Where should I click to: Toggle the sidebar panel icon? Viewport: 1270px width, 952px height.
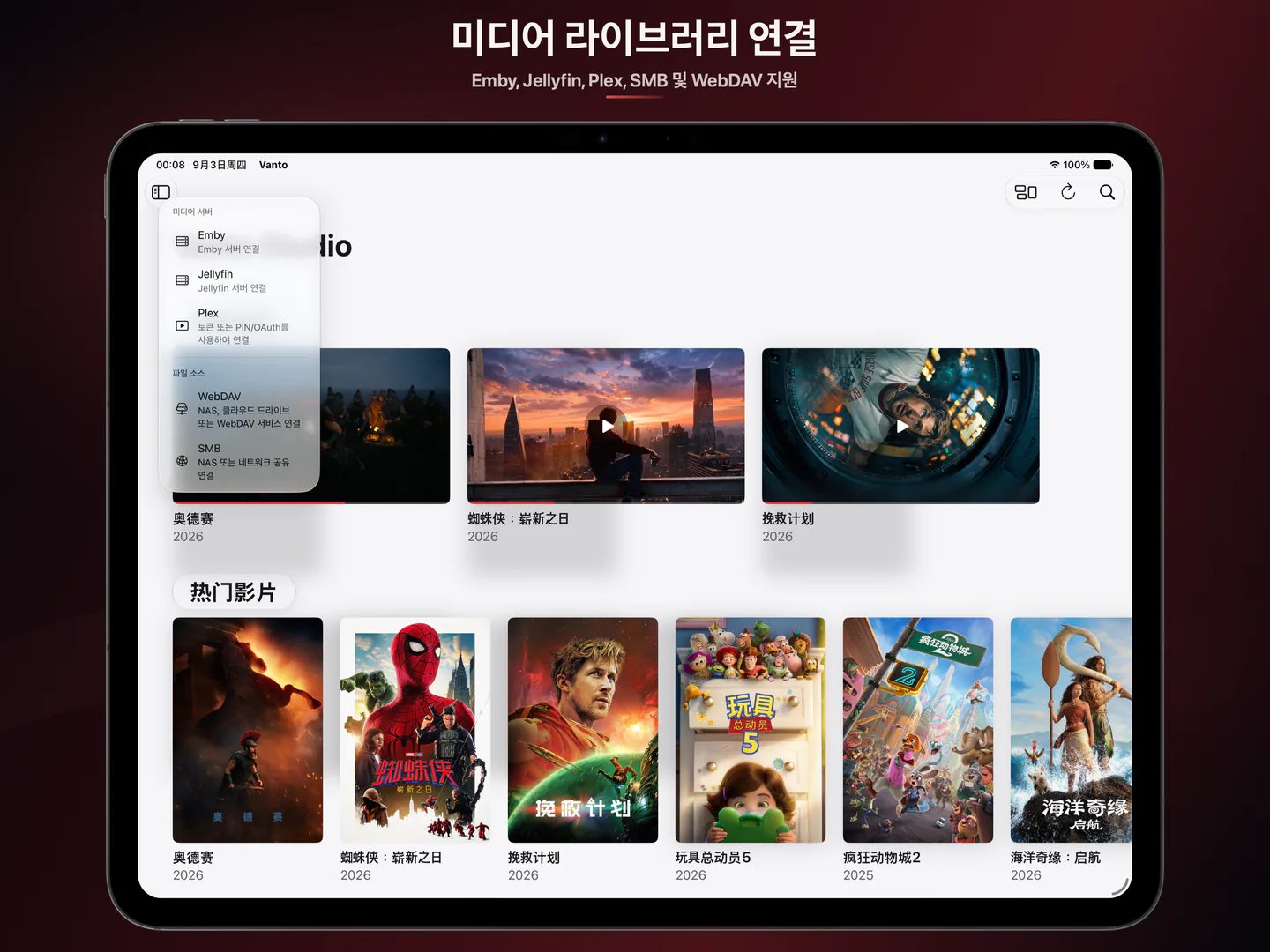161,192
